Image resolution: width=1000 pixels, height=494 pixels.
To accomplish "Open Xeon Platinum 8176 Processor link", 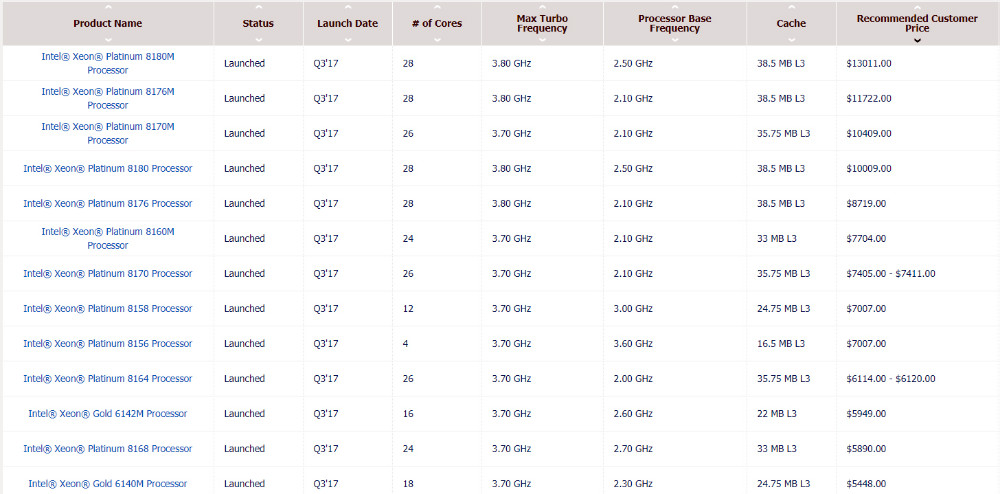I will coord(108,203).
